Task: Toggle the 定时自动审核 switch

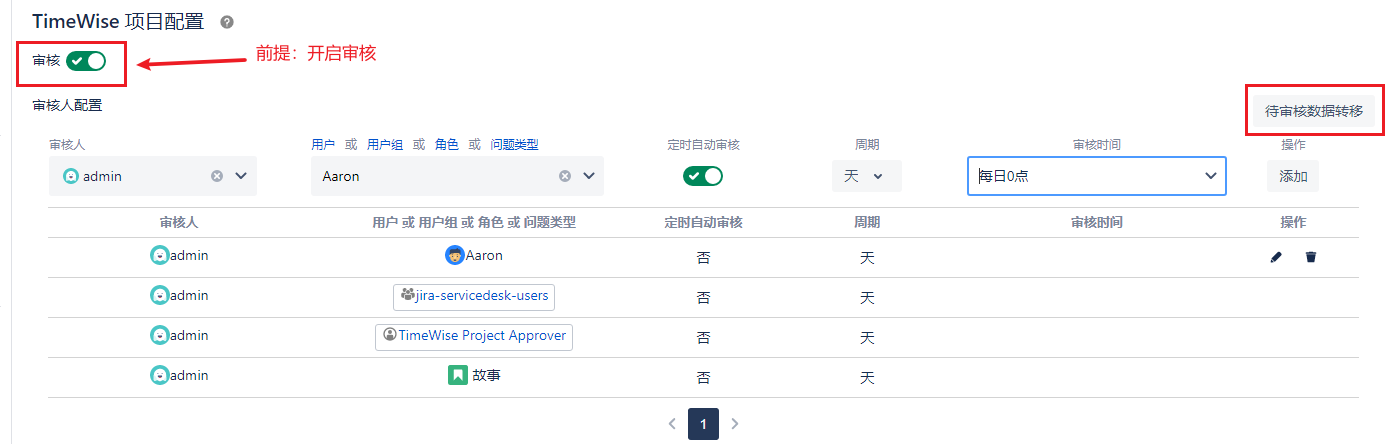Action: [x=702, y=176]
